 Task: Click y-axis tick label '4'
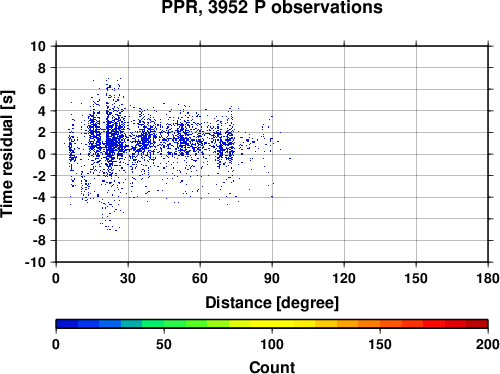click(42, 111)
